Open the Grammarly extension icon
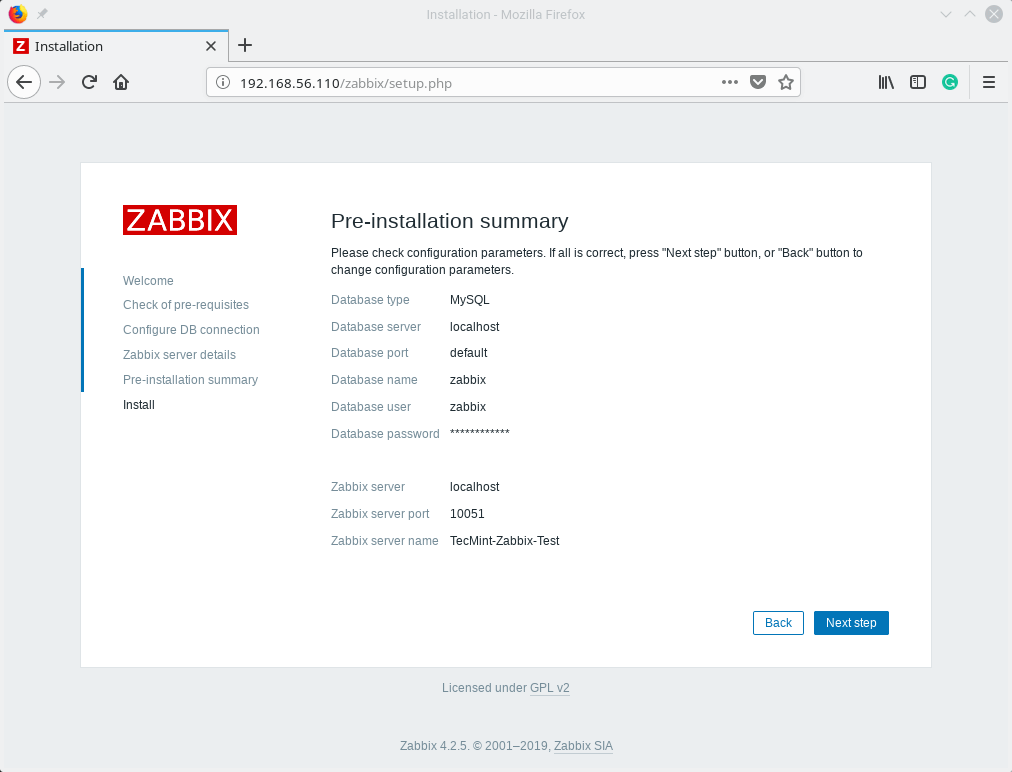This screenshot has width=1012, height=772. point(949,82)
